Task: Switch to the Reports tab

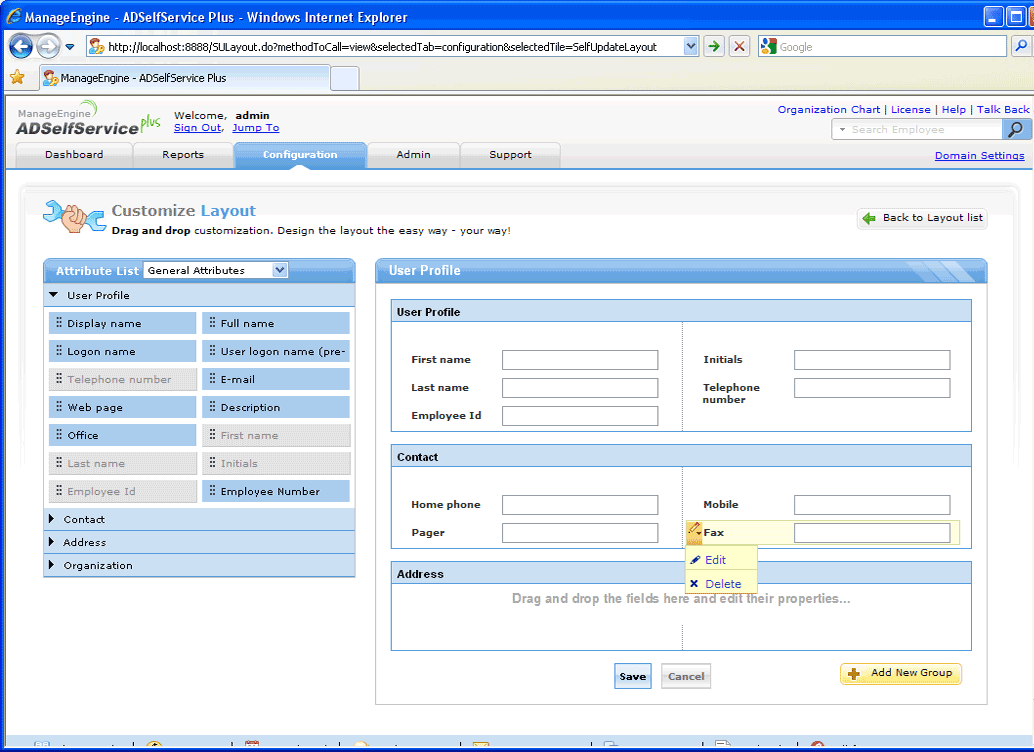Action: click(x=183, y=154)
